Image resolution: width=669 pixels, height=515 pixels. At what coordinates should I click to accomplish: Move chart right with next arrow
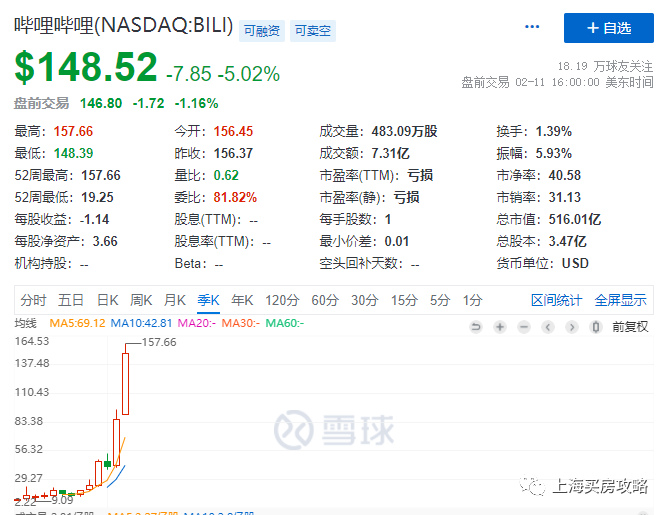tap(572, 327)
